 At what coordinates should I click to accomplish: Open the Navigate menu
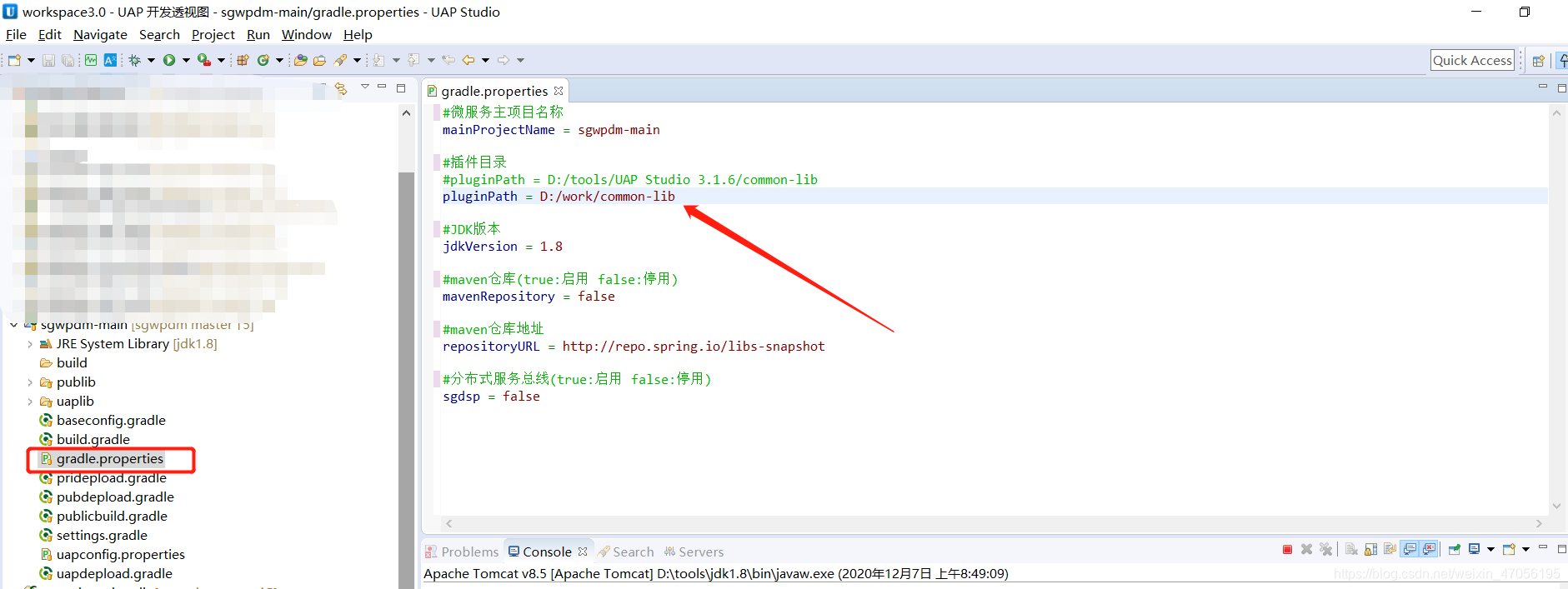pos(100,35)
